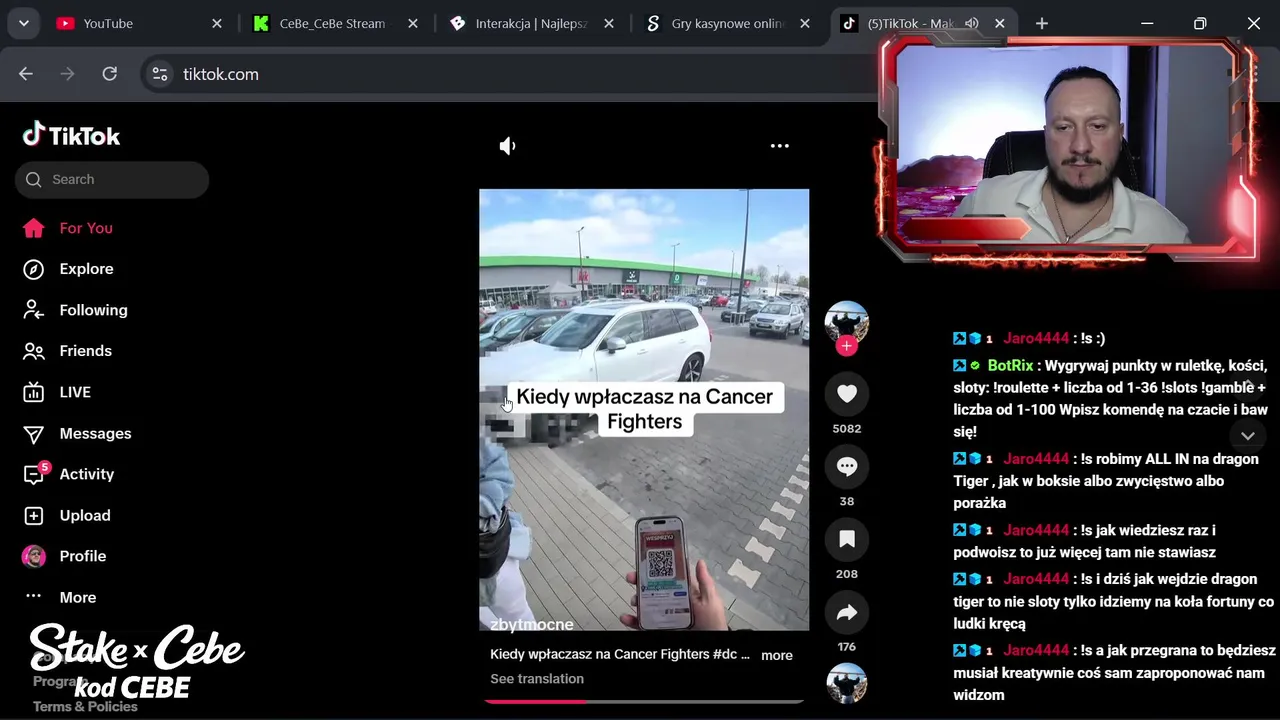
Task: Like the video with heart icon
Action: 847,394
